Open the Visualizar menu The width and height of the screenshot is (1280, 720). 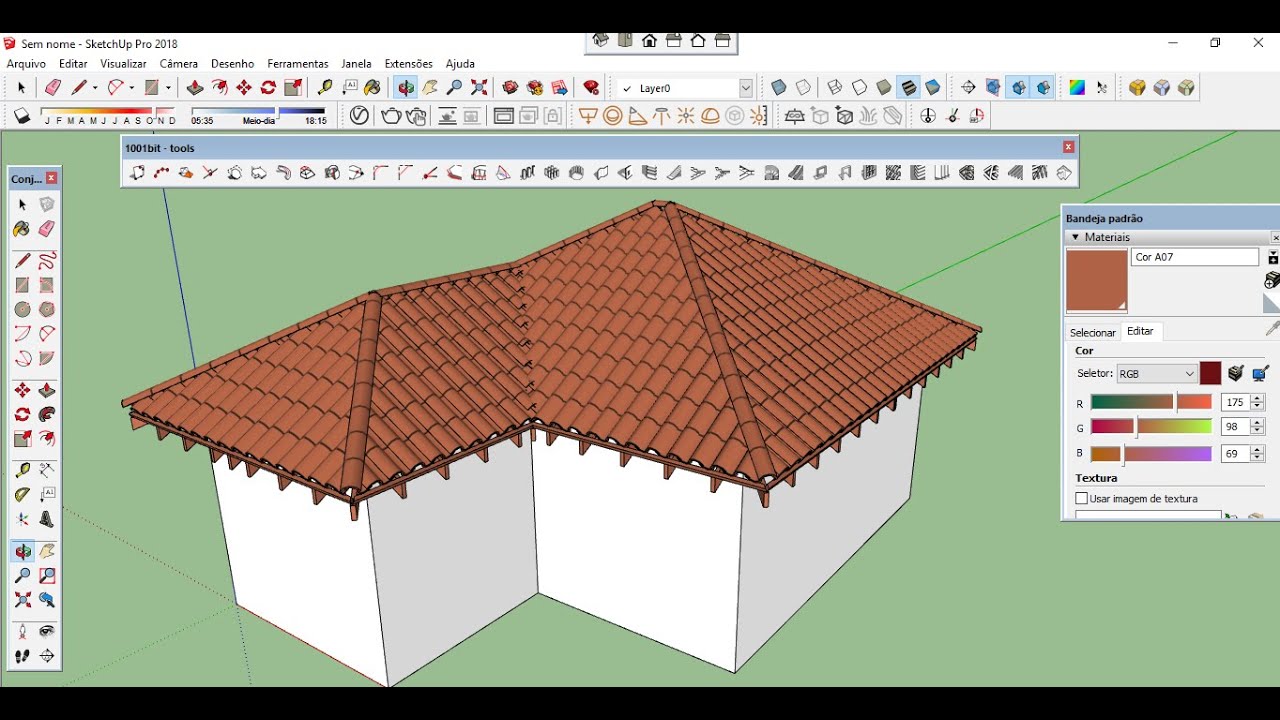pyautogui.click(x=123, y=64)
